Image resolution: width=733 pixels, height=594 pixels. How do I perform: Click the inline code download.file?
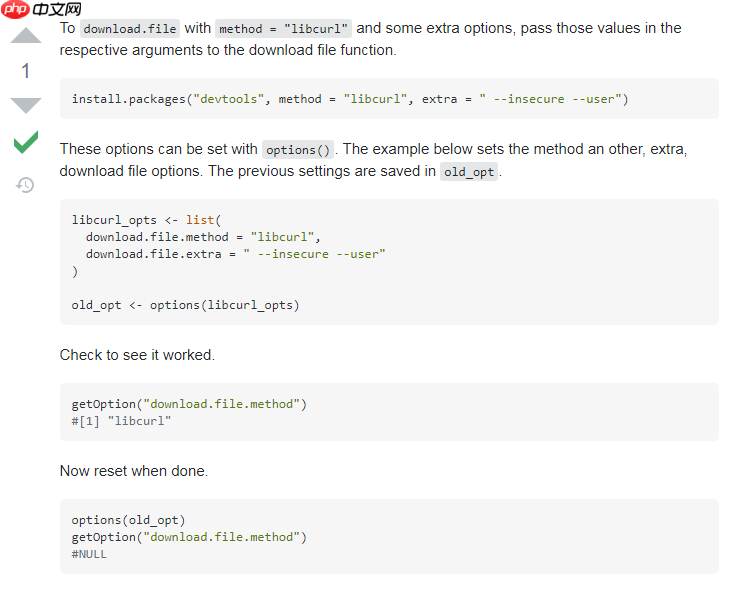130,29
